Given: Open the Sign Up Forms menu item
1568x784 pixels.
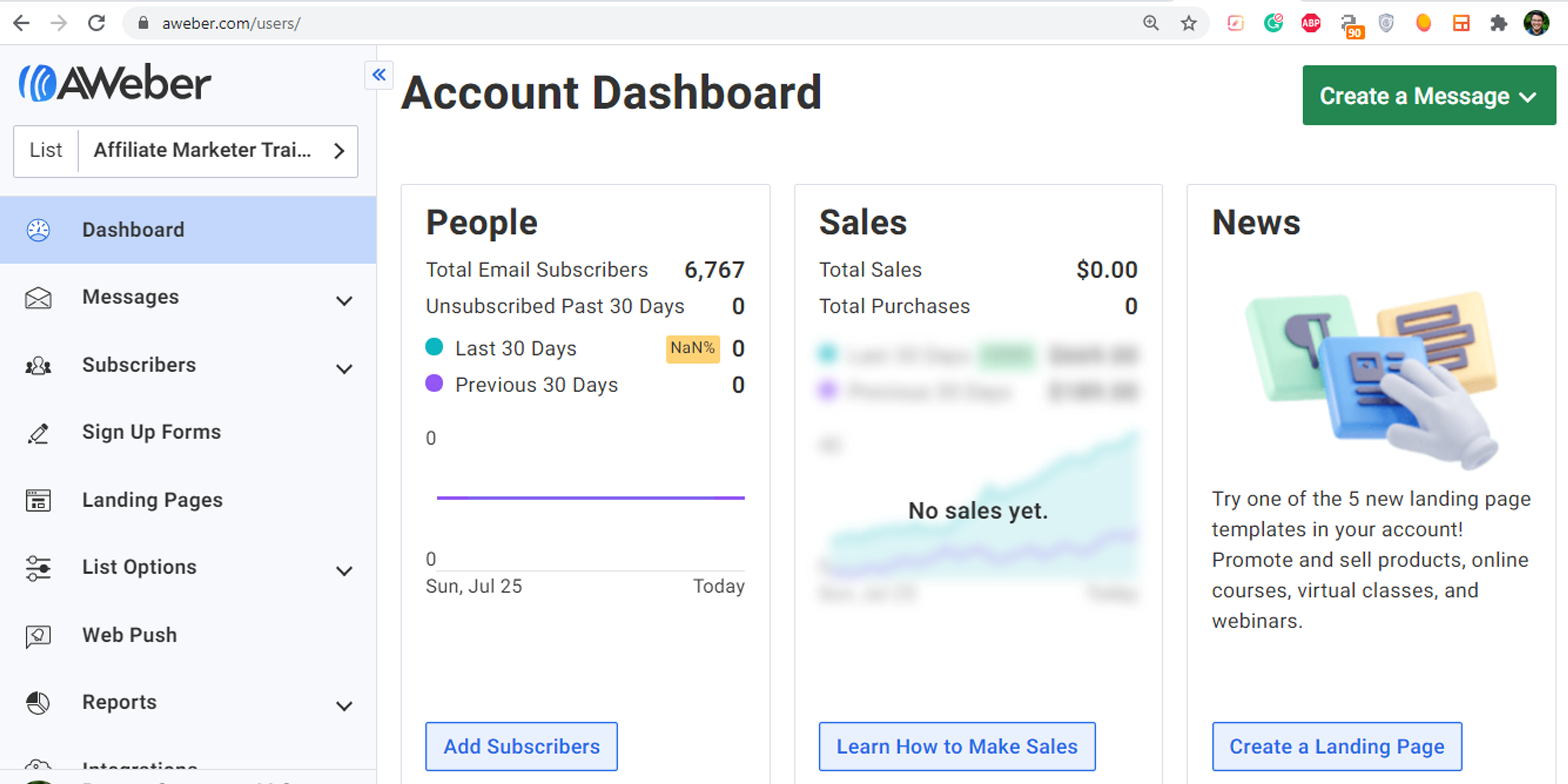Looking at the screenshot, I should pyautogui.click(x=151, y=432).
